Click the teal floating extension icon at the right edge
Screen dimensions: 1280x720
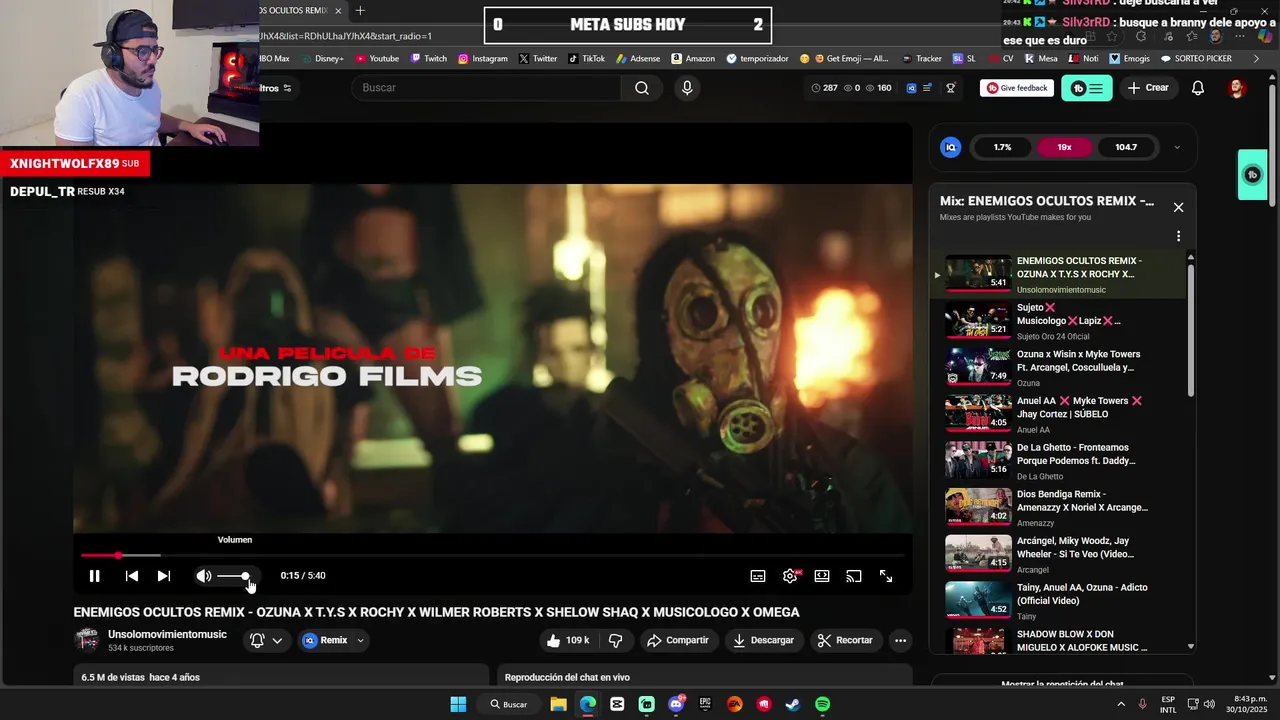pyautogui.click(x=1252, y=175)
